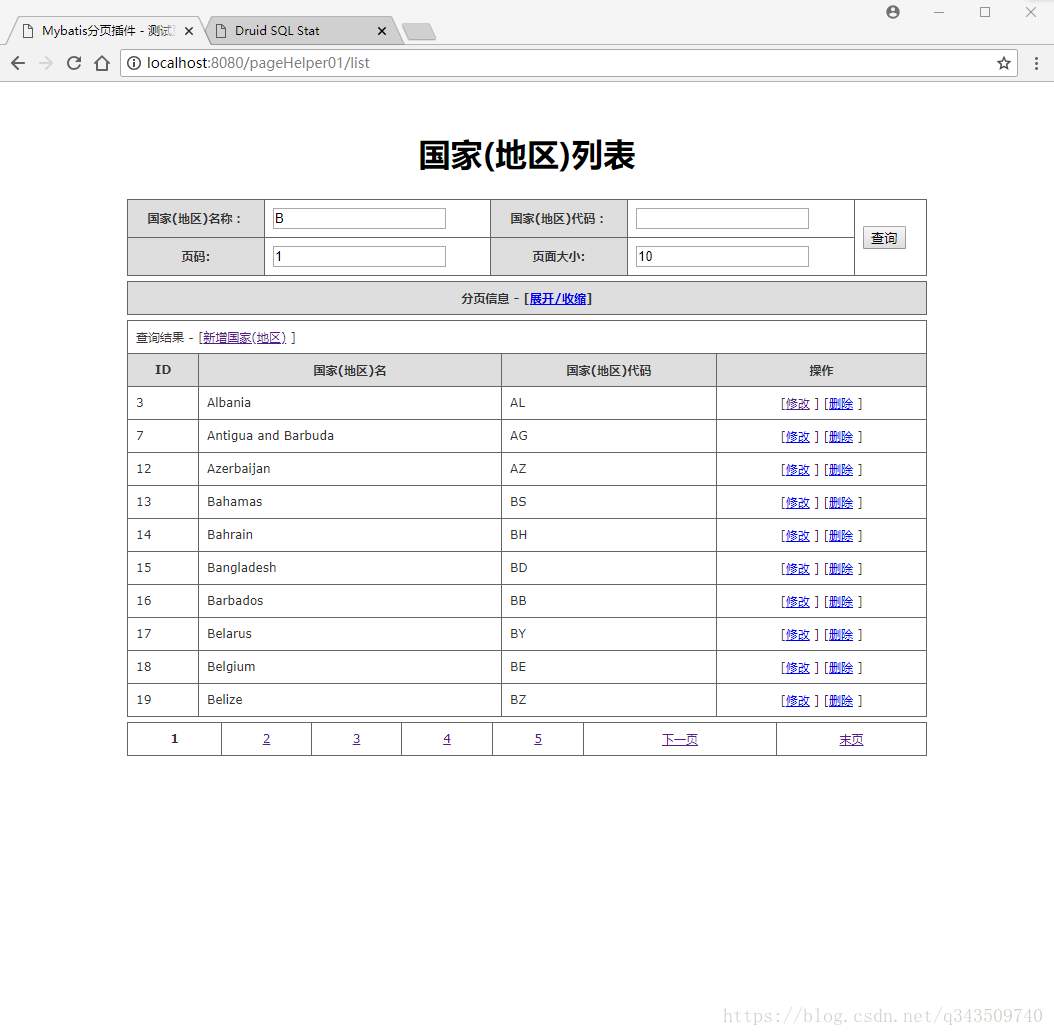Image resolution: width=1054 pixels, height=1036 pixels.
Task: Submit search with the 查询 button
Action: [884, 238]
